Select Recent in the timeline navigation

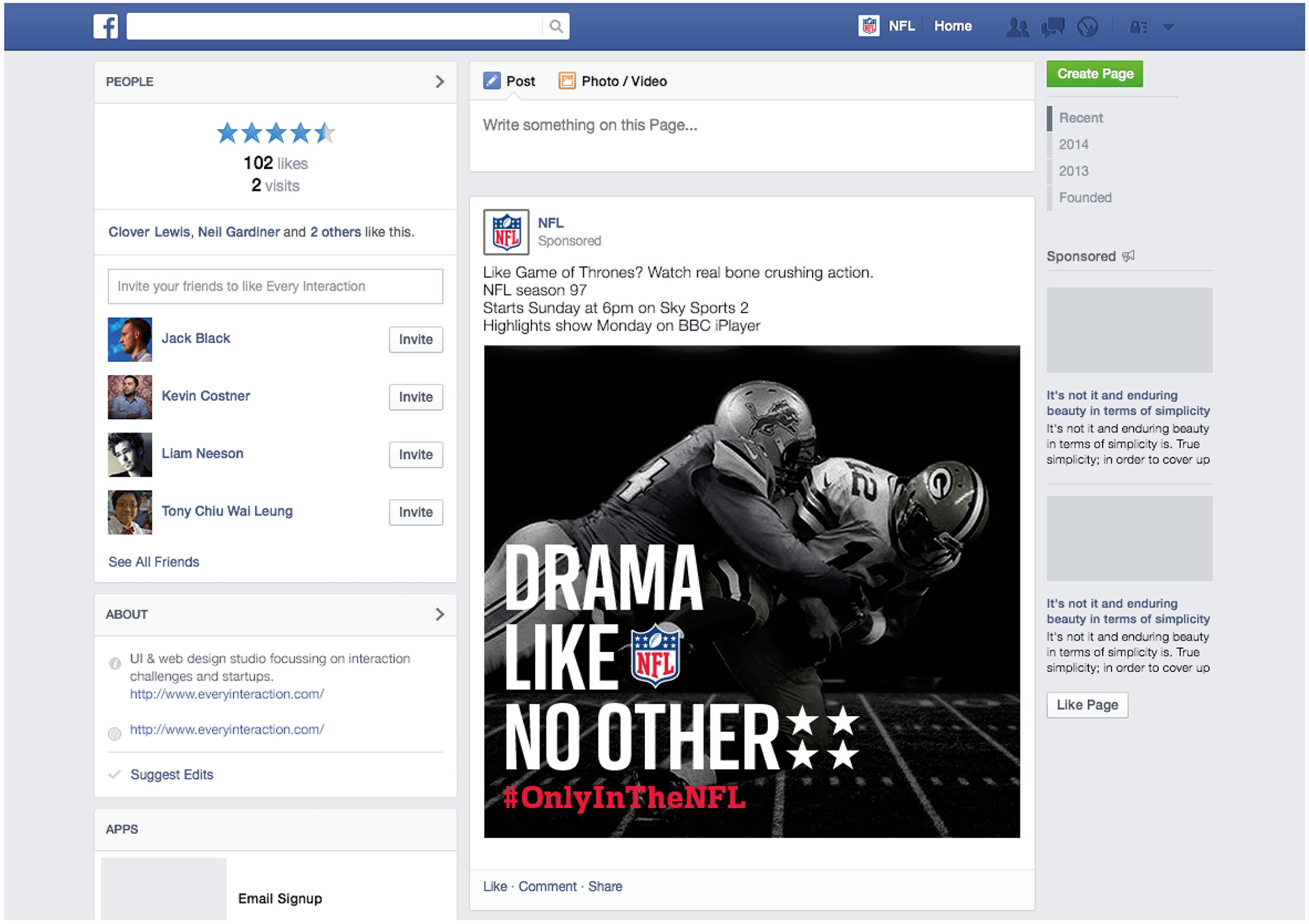point(1081,118)
